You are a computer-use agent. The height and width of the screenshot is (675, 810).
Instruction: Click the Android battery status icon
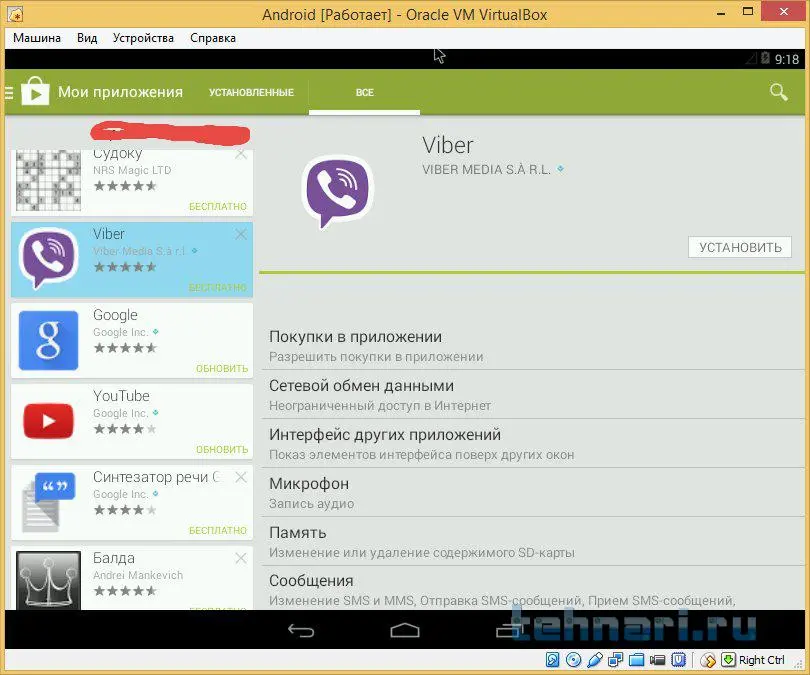(x=765, y=58)
